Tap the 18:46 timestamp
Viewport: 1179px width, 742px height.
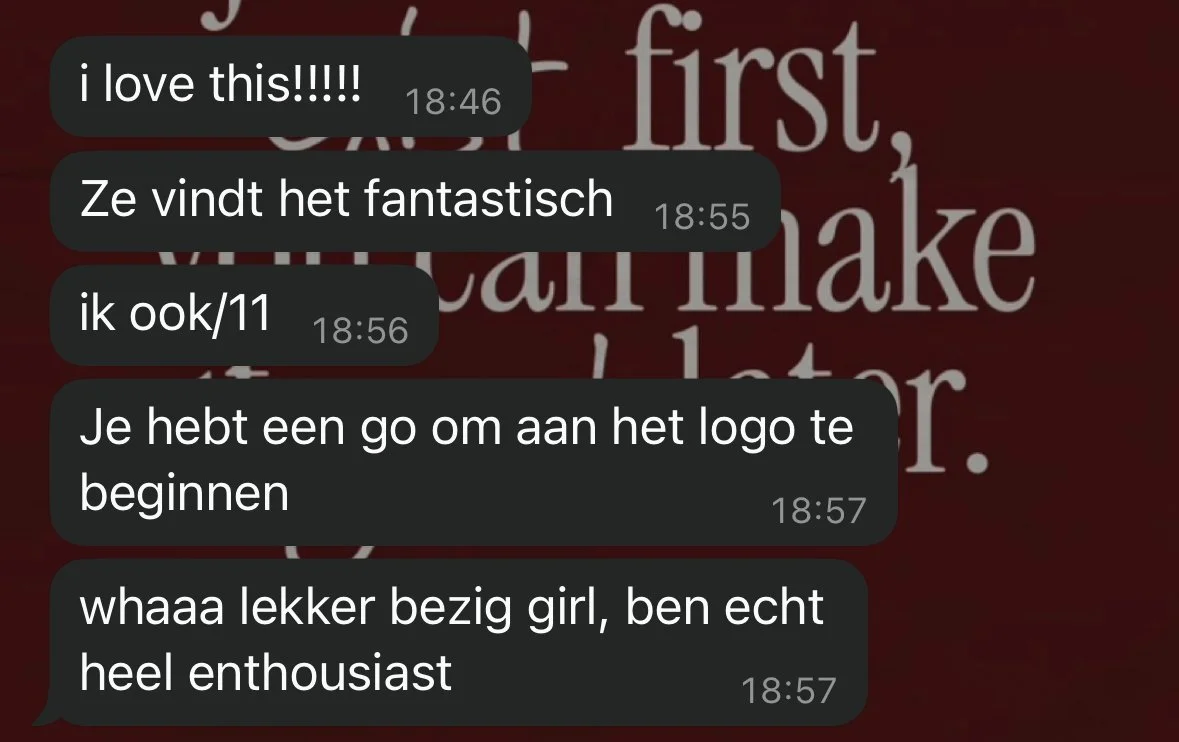[x=453, y=101]
